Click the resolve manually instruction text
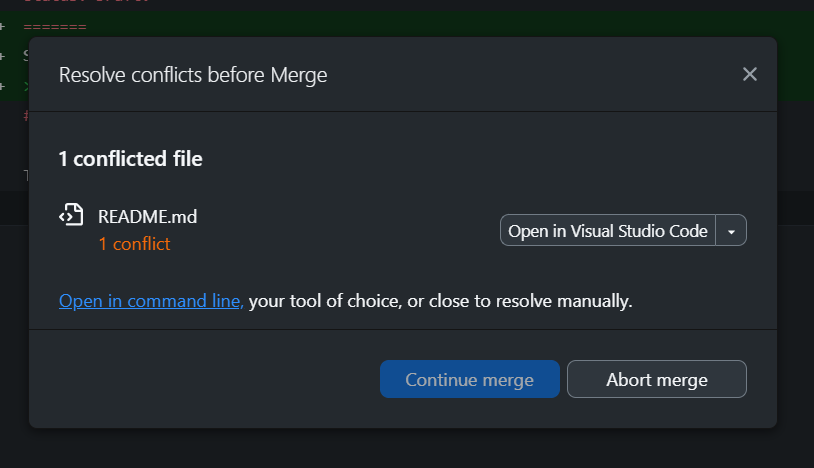This screenshot has height=468, width=814. click(x=440, y=301)
